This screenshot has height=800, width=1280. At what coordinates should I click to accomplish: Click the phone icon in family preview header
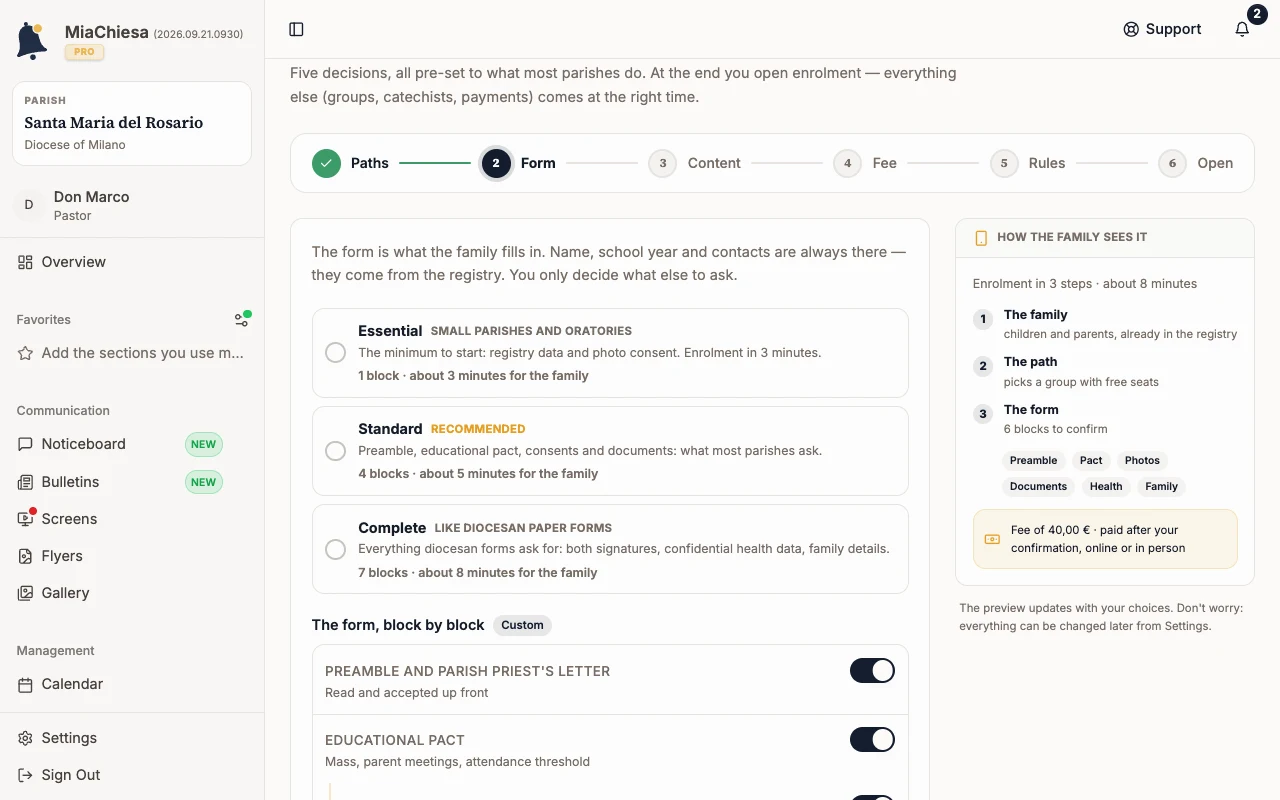[981, 238]
